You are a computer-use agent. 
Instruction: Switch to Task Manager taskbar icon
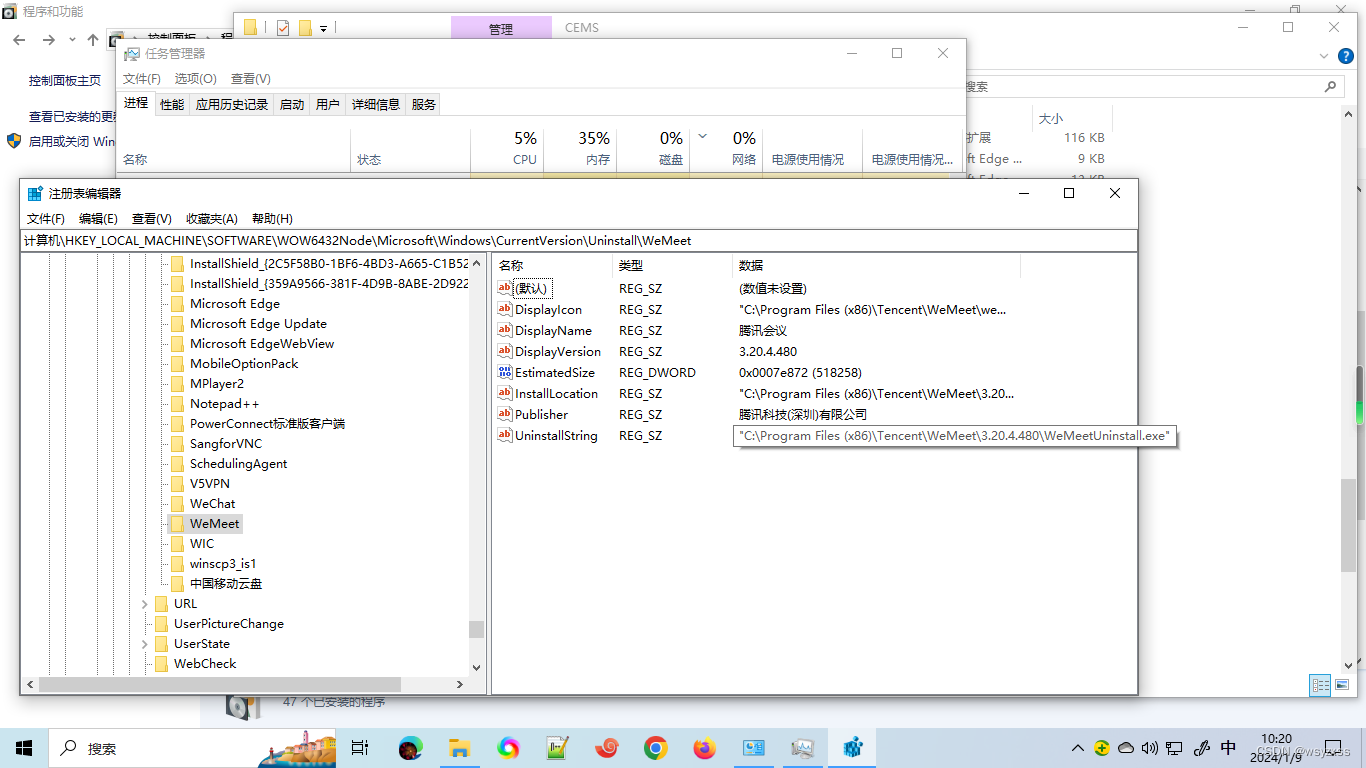click(802, 748)
